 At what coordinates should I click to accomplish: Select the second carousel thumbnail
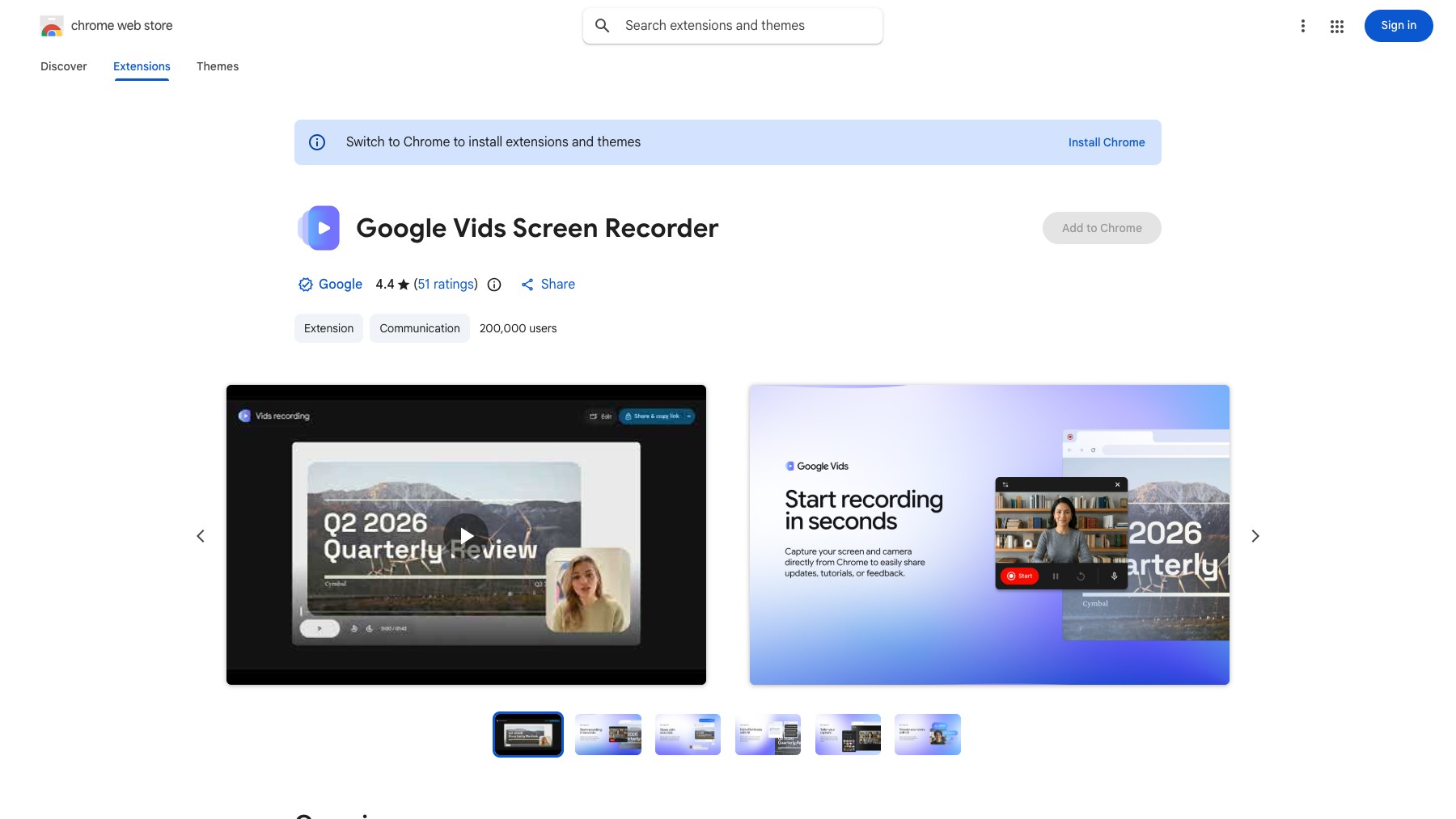[x=608, y=734]
